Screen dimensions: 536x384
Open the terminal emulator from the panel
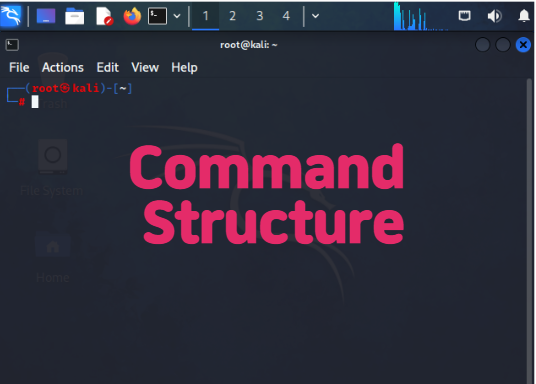tap(157, 16)
